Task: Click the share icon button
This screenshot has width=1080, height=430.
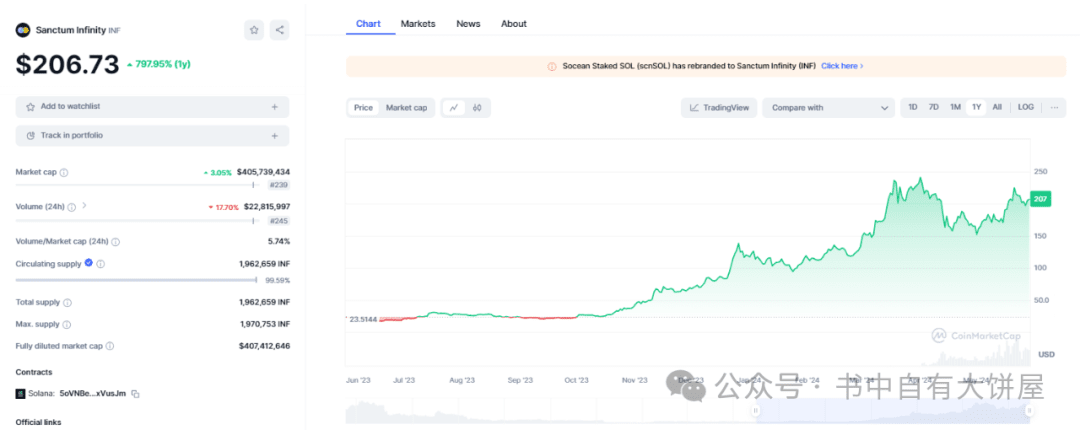Action: click(279, 30)
